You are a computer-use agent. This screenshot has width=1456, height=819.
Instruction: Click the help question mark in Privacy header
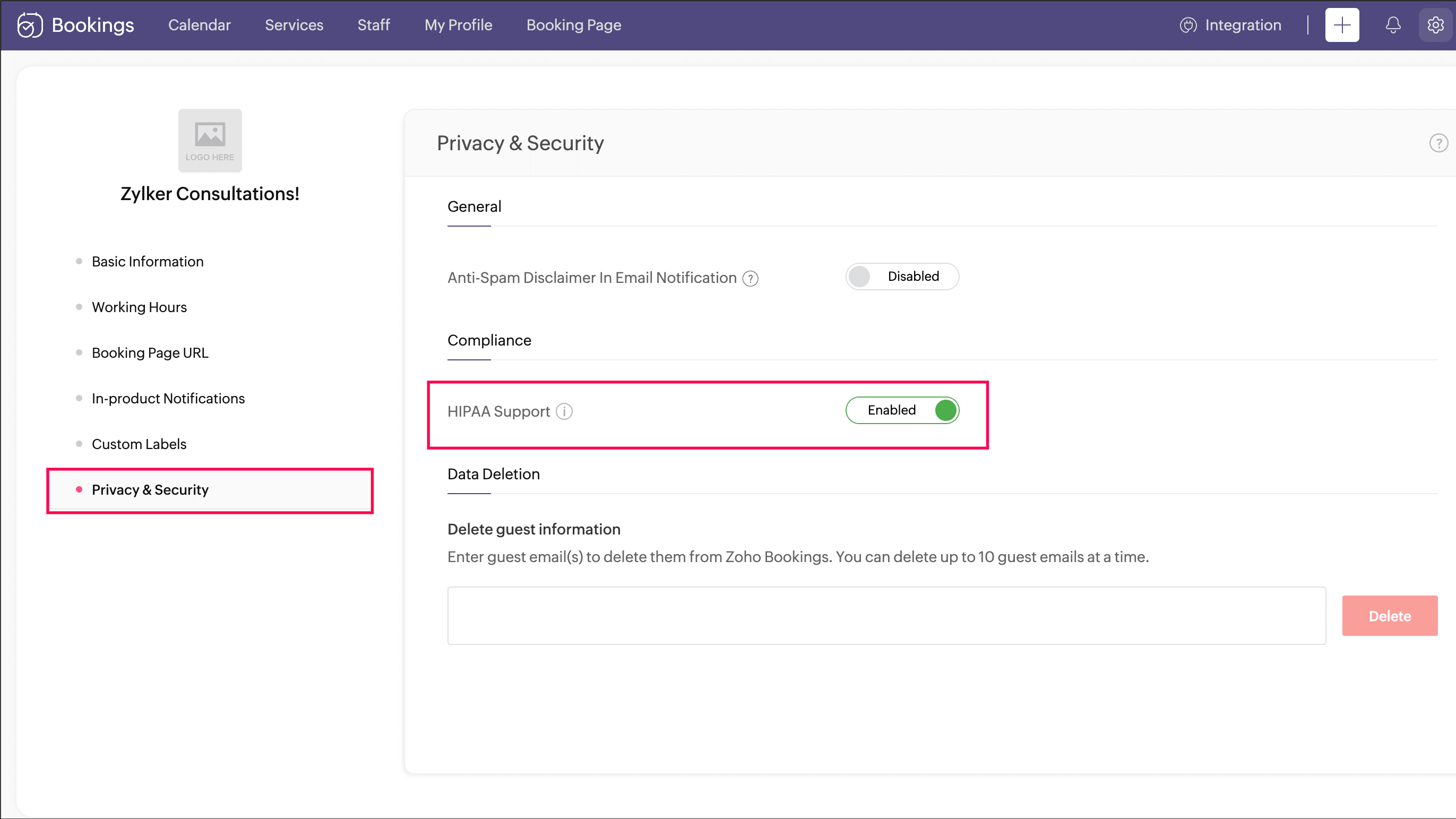click(x=1438, y=143)
